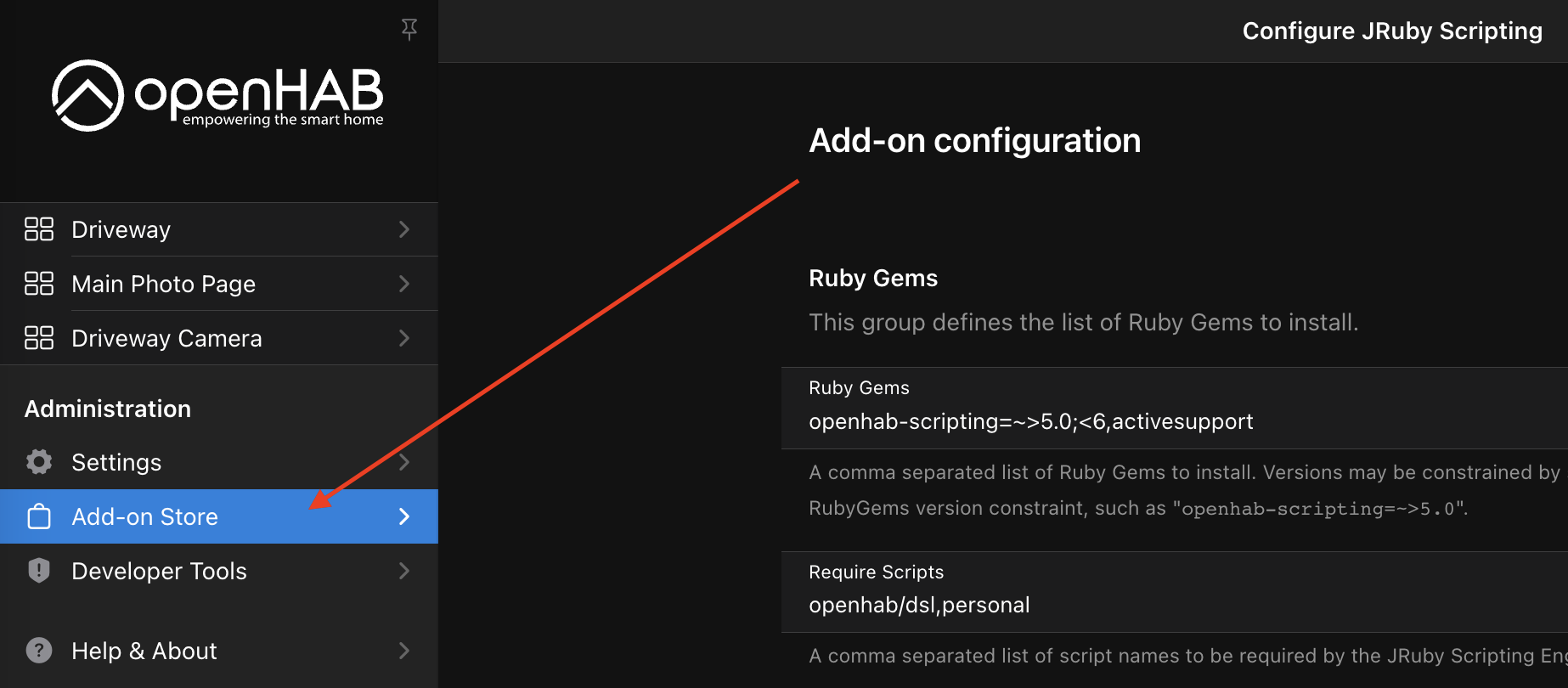Click the Main Photo Page grid icon
Image resolution: width=1568 pixels, height=688 pixels.
38,283
